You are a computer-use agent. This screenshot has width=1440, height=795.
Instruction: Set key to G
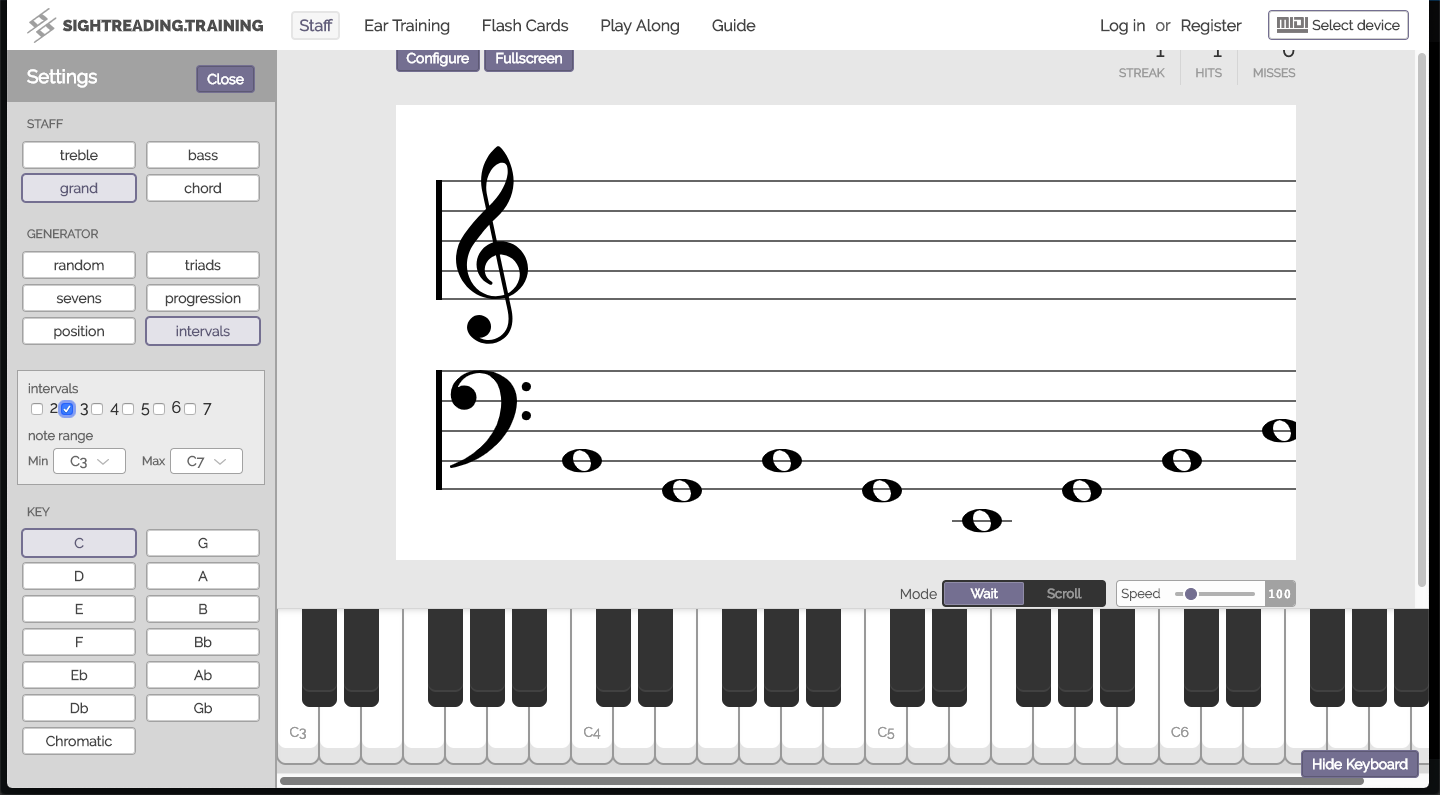coord(203,543)
